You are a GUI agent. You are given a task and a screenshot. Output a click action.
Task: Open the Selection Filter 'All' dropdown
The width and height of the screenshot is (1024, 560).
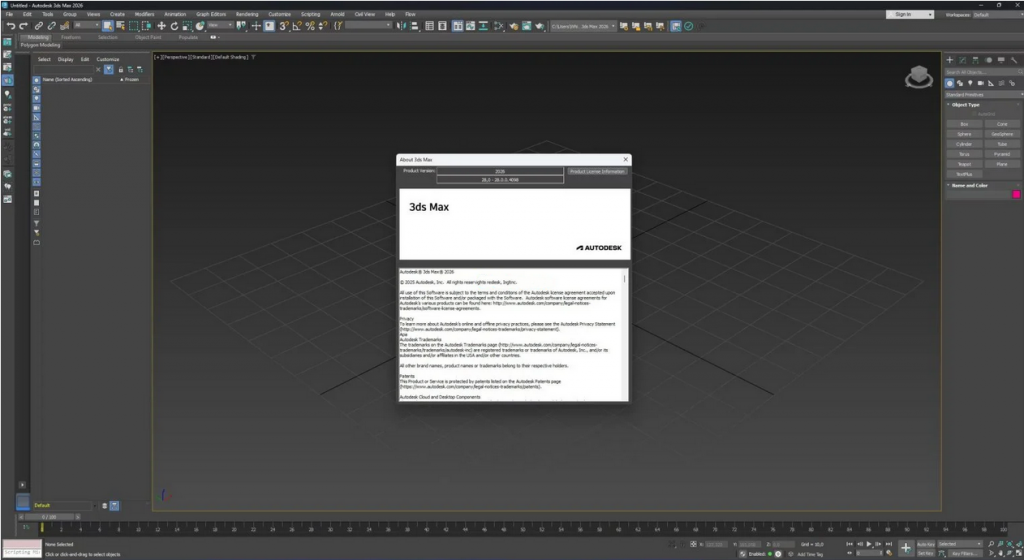click(x=86, y=25)
